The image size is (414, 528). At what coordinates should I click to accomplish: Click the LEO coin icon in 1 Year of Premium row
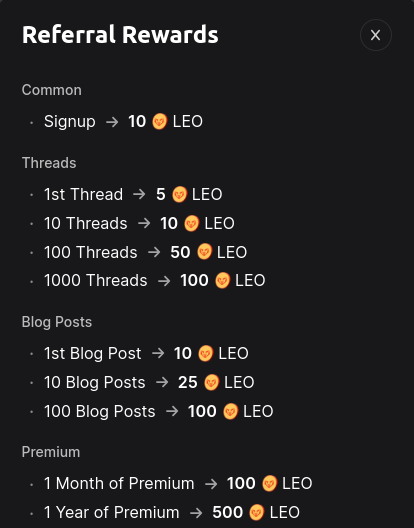(x=257, y=512)
